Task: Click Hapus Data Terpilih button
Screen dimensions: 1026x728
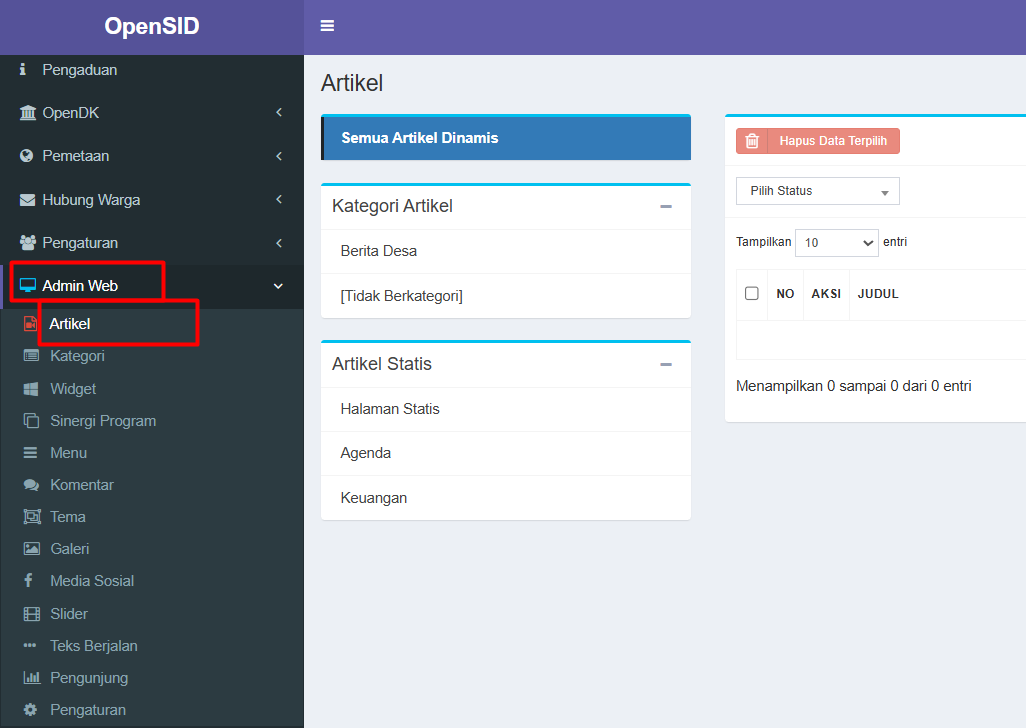Action: click(x=818, y=141)
